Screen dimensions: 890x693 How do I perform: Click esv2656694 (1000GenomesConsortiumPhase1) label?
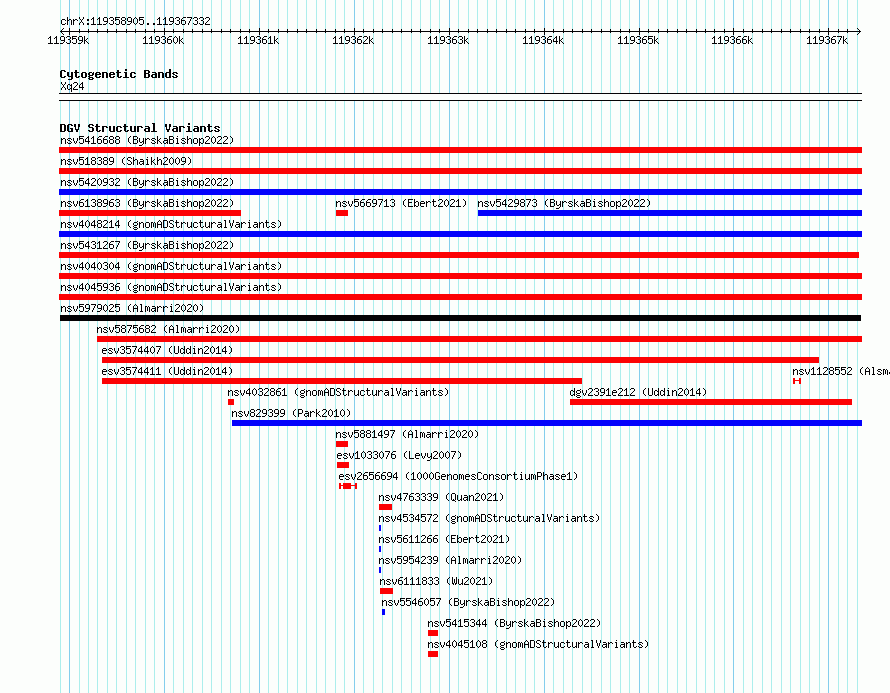click(458, 476)
